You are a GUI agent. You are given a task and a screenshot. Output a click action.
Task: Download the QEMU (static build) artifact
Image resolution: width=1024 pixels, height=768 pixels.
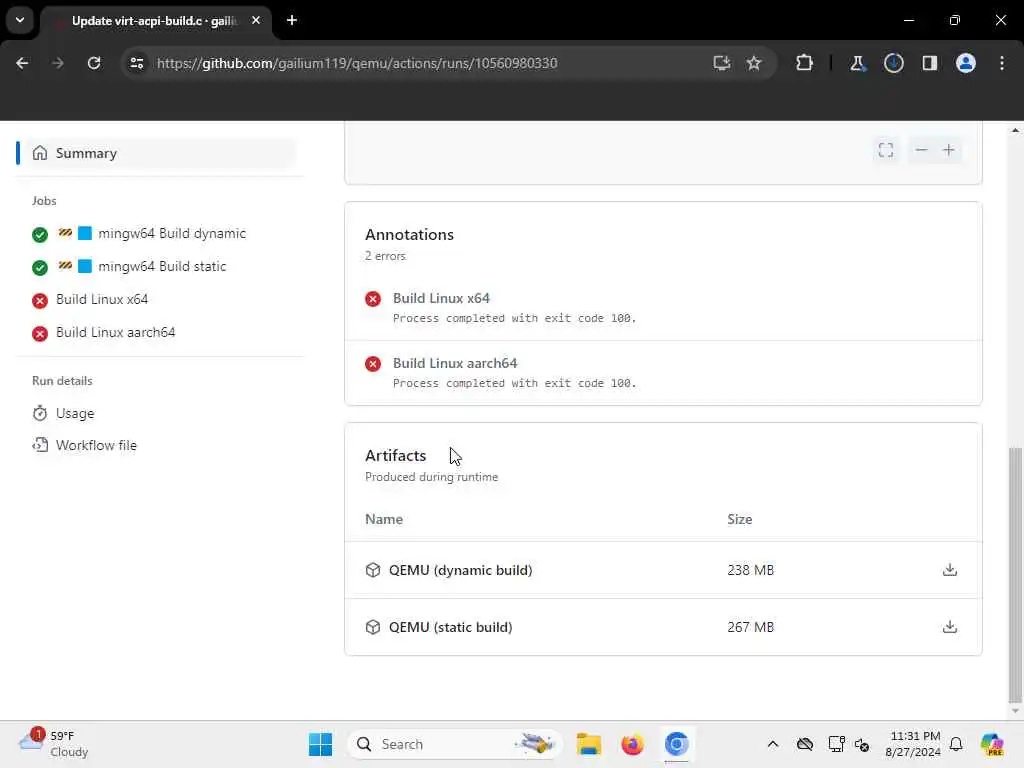[x=950, y=626]
